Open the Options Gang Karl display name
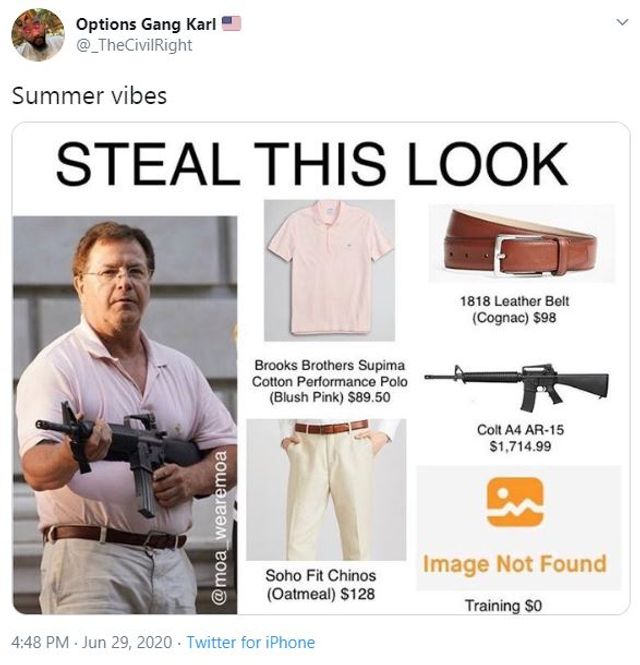 146,24
